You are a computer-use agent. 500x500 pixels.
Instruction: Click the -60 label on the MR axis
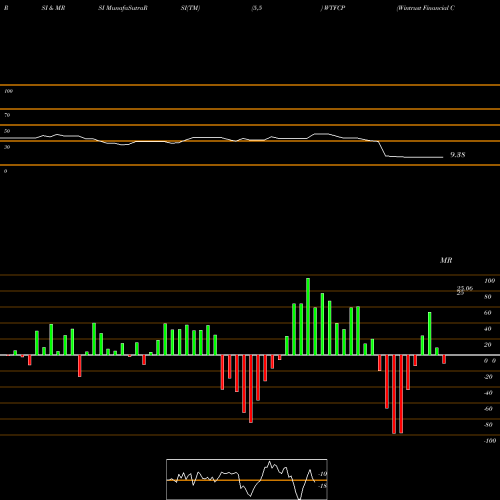tap(488, 409)
